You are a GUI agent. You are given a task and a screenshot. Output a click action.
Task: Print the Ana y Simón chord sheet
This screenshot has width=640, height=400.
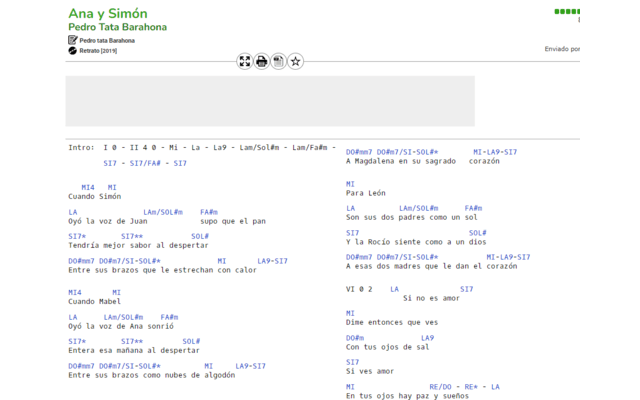[262, 62]
